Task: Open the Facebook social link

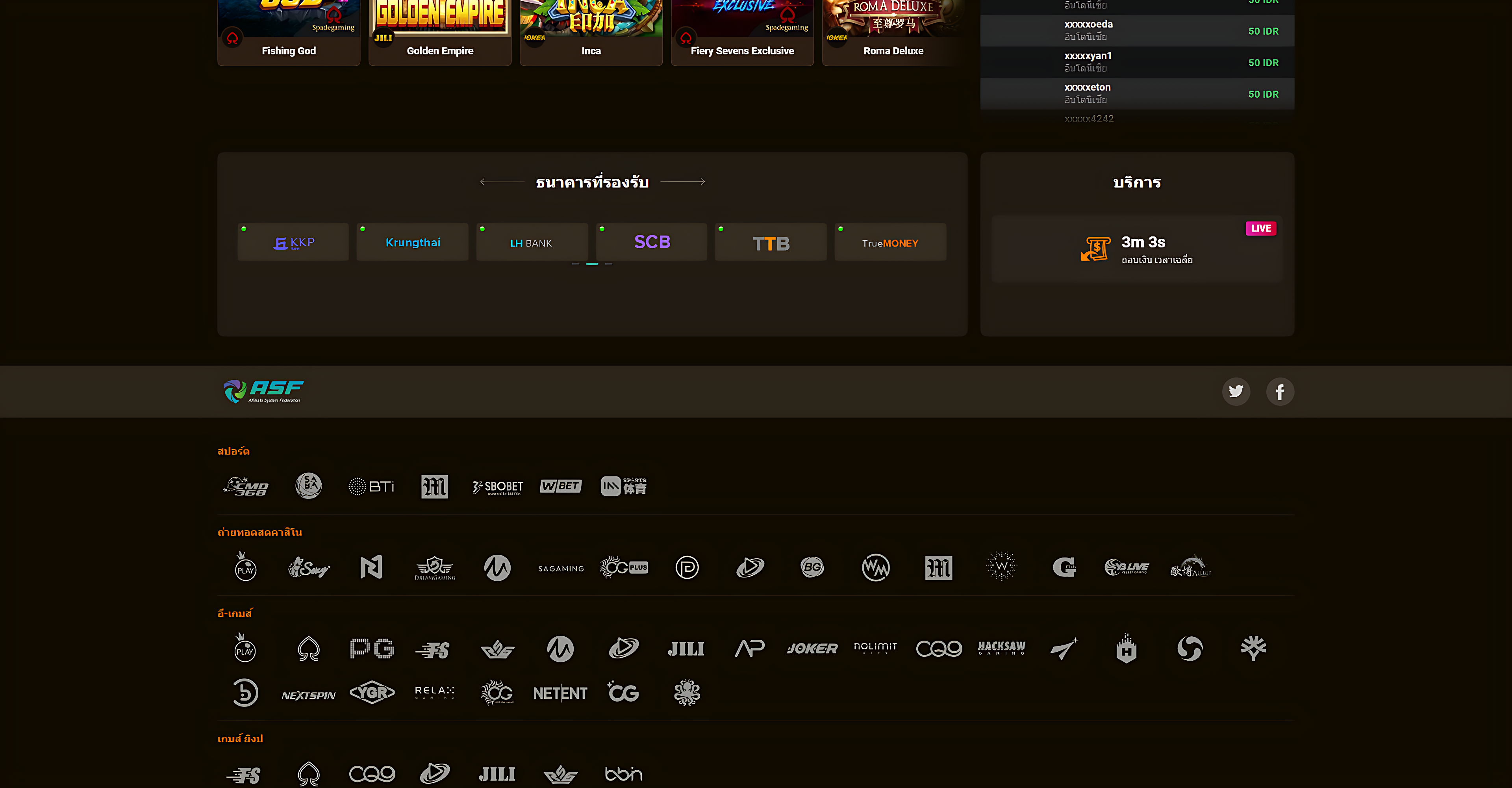Action: [x=1280, y=391]
